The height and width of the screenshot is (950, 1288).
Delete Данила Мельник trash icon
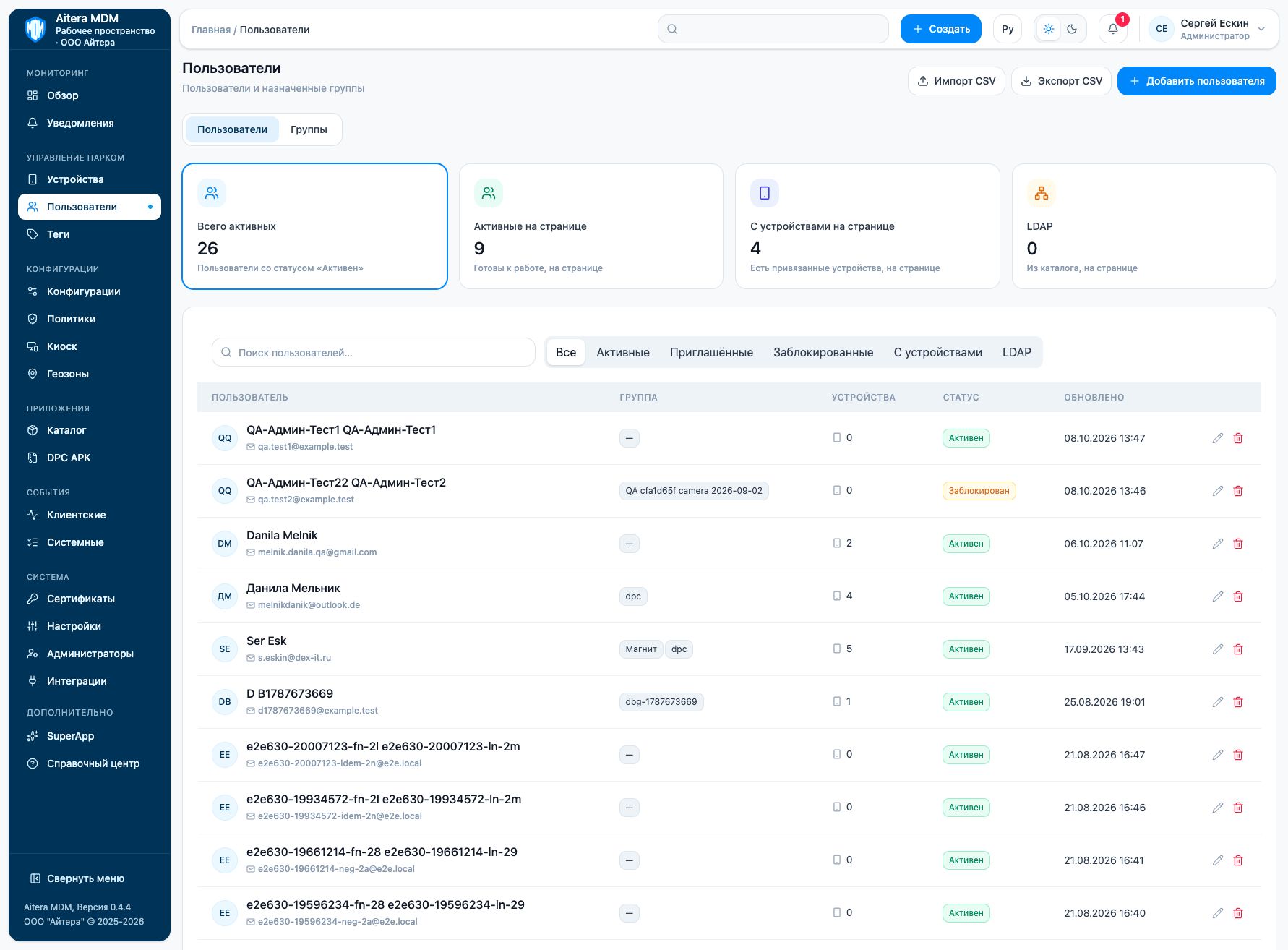[x=1238, y=596]
